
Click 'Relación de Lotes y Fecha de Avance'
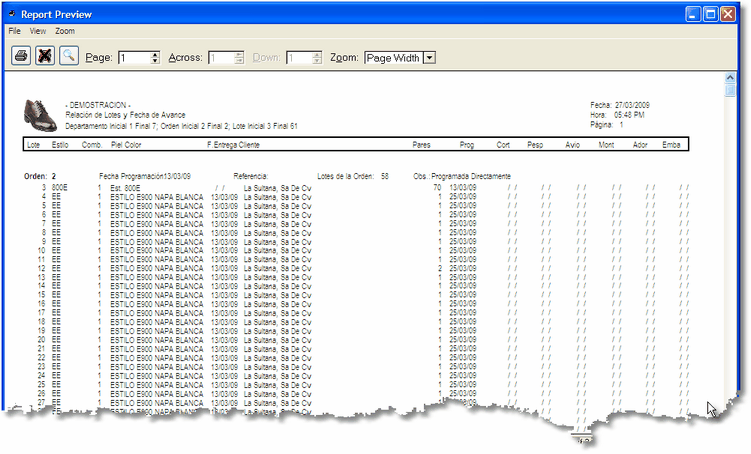(x=125, y=115)
